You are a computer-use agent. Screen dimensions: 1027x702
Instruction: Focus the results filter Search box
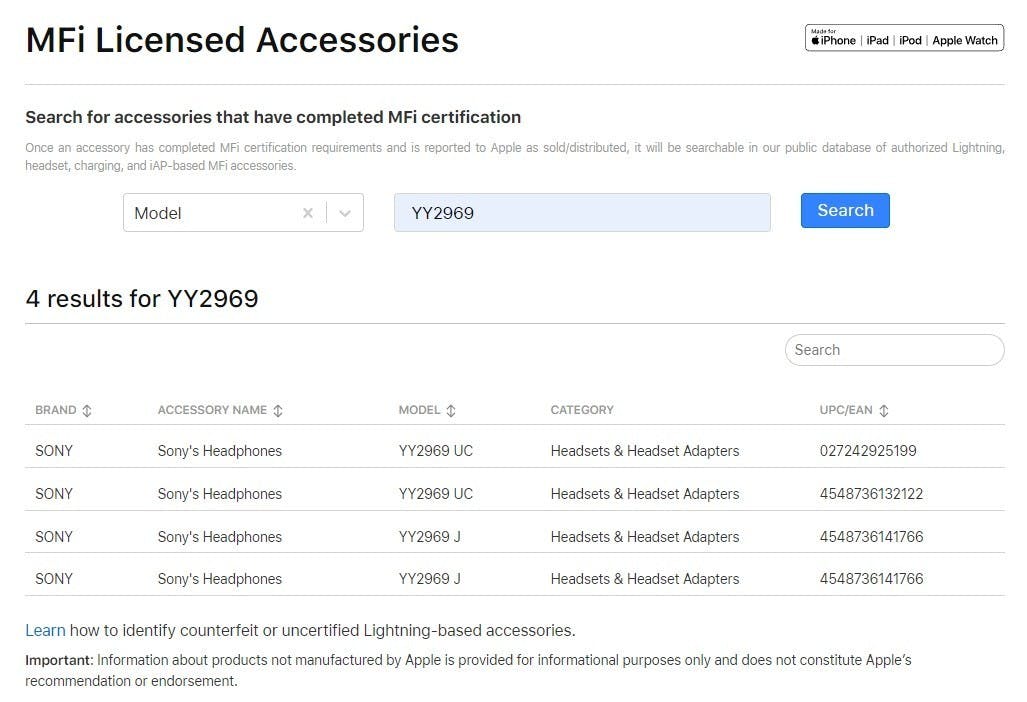click(894, 350)
